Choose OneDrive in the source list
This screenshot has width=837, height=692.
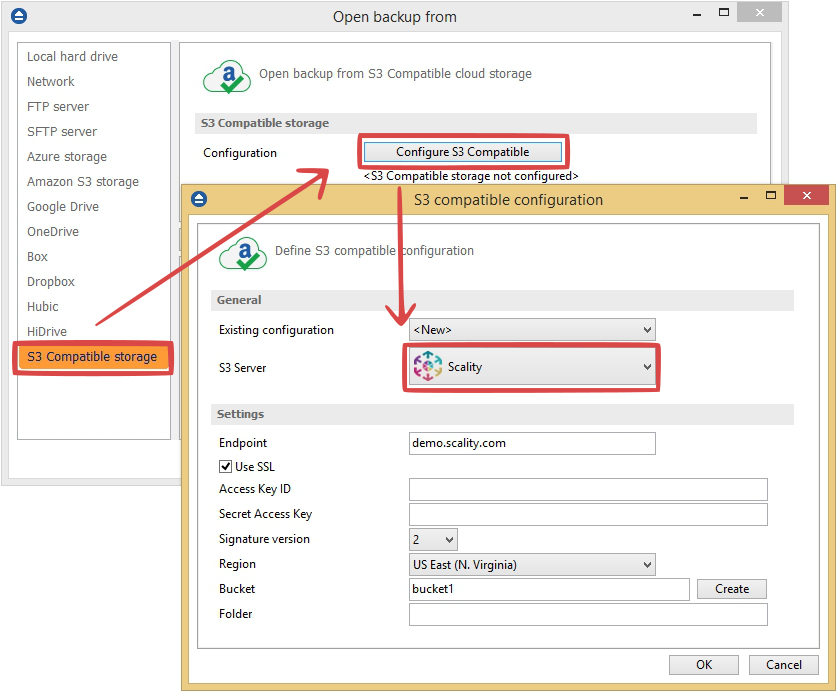[x=53, y=232]
